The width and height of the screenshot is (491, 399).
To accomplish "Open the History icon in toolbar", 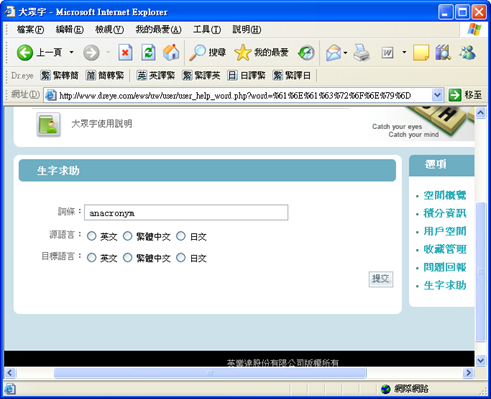I will tap(306, 53).
